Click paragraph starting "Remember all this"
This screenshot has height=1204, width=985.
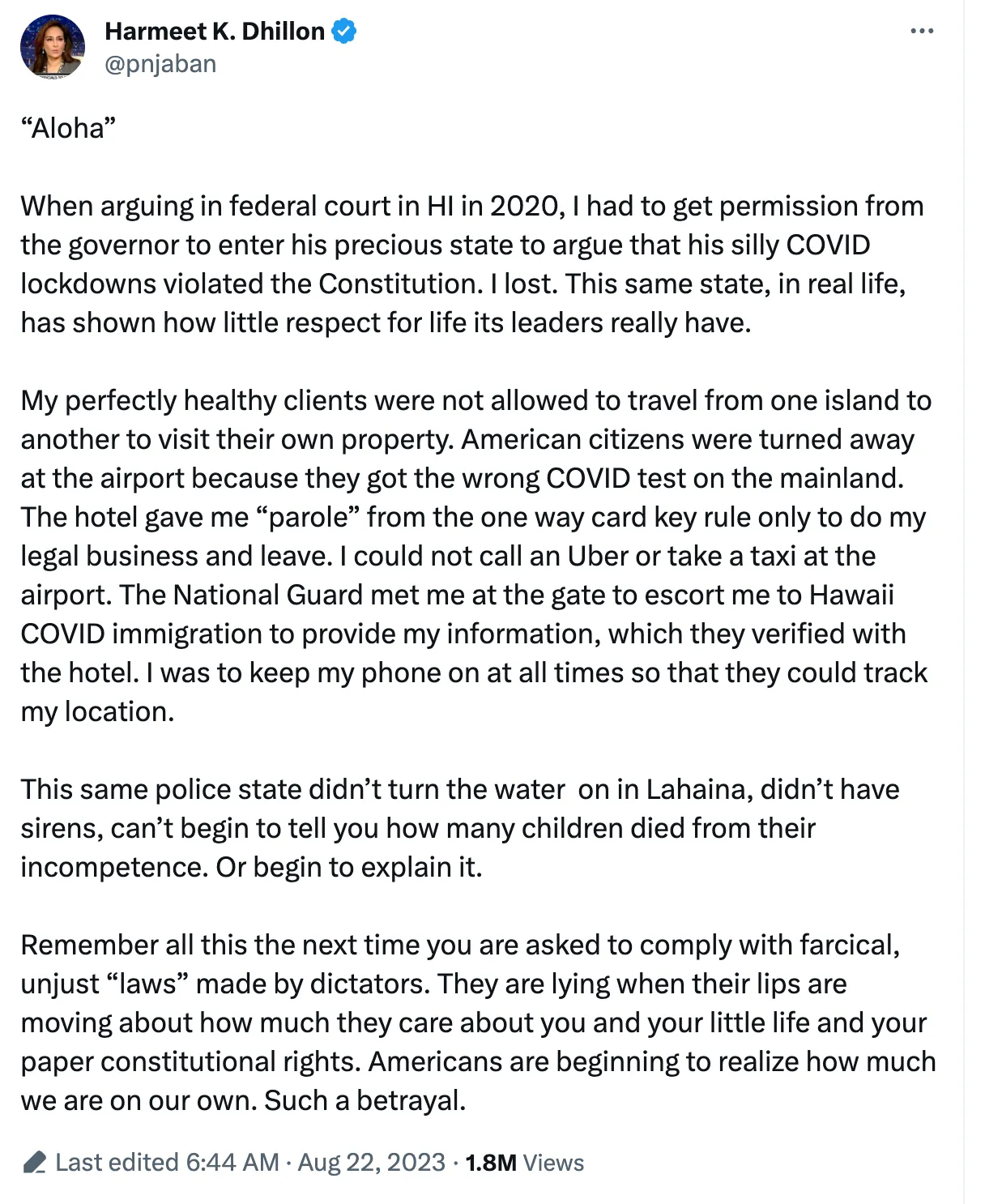pyautogui.click(x=478, y=1023)
